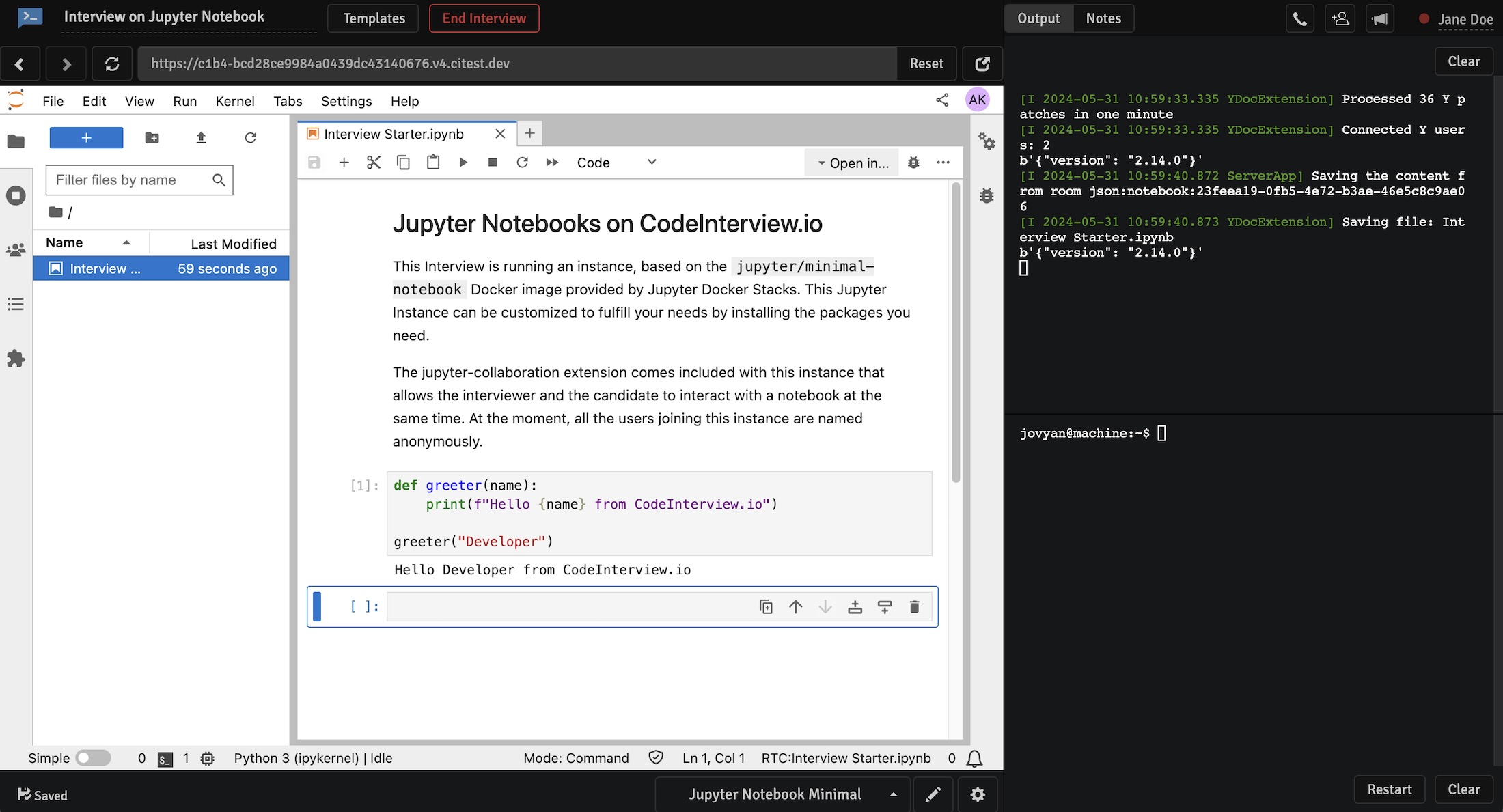Screen dimensions: 1503x812
Task: Save the notebook with the disk icon
Action: (314, 163)
